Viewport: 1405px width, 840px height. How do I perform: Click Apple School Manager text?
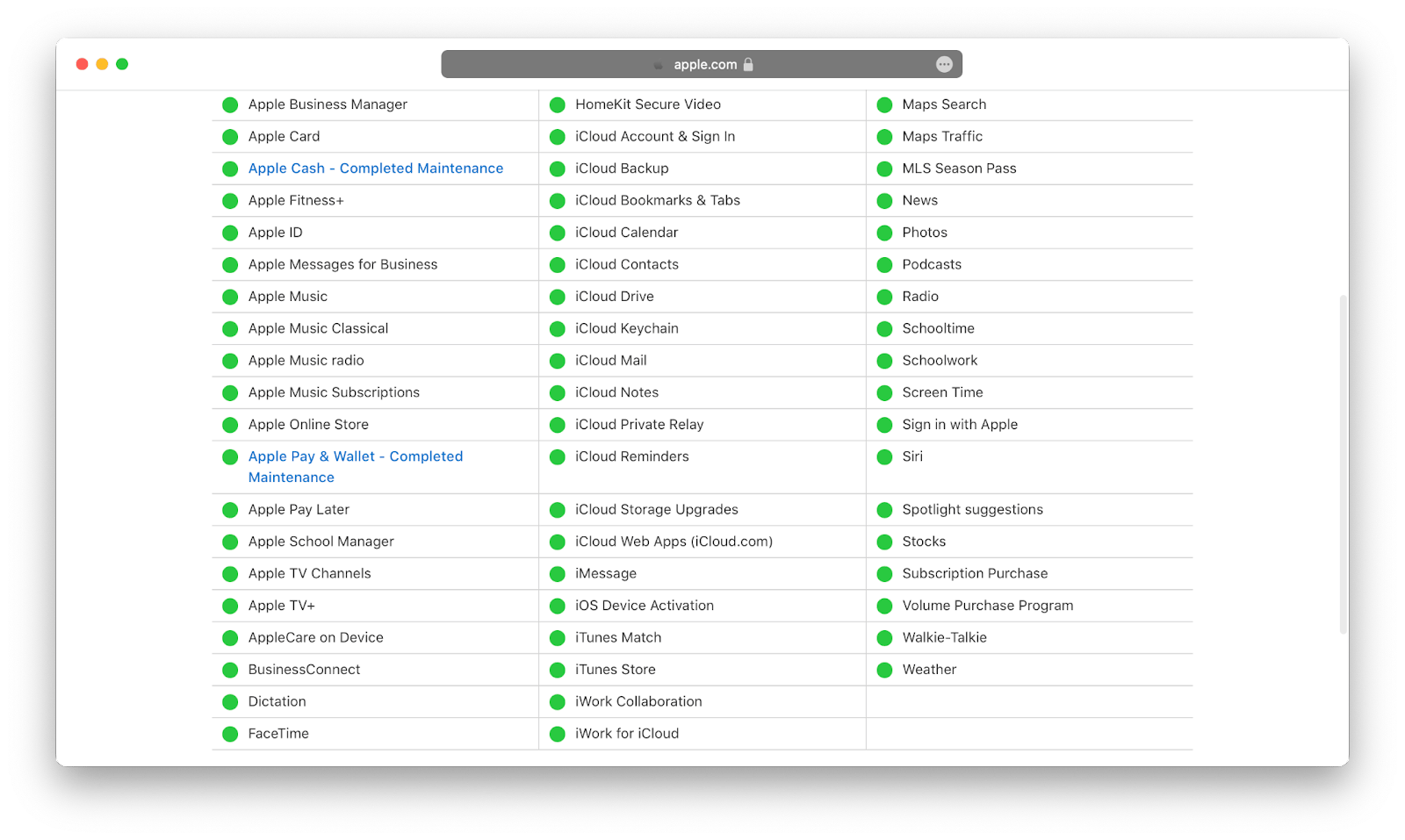[x=321, y=542]
